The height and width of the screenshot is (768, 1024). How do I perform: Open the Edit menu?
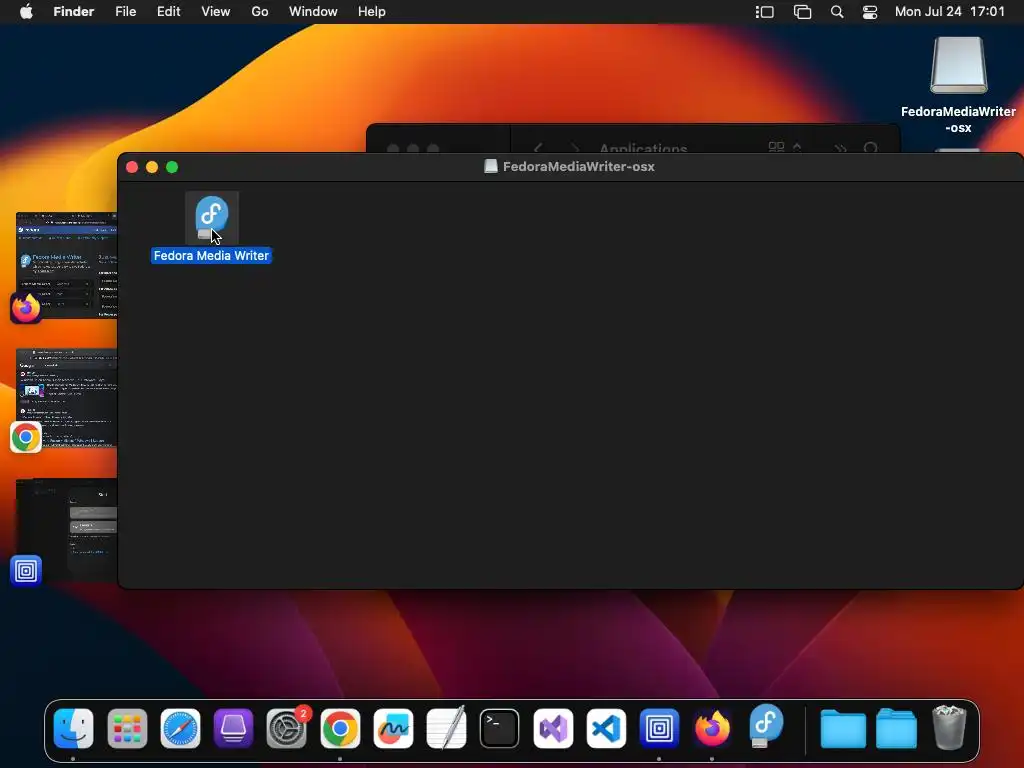tap(168, 12)
